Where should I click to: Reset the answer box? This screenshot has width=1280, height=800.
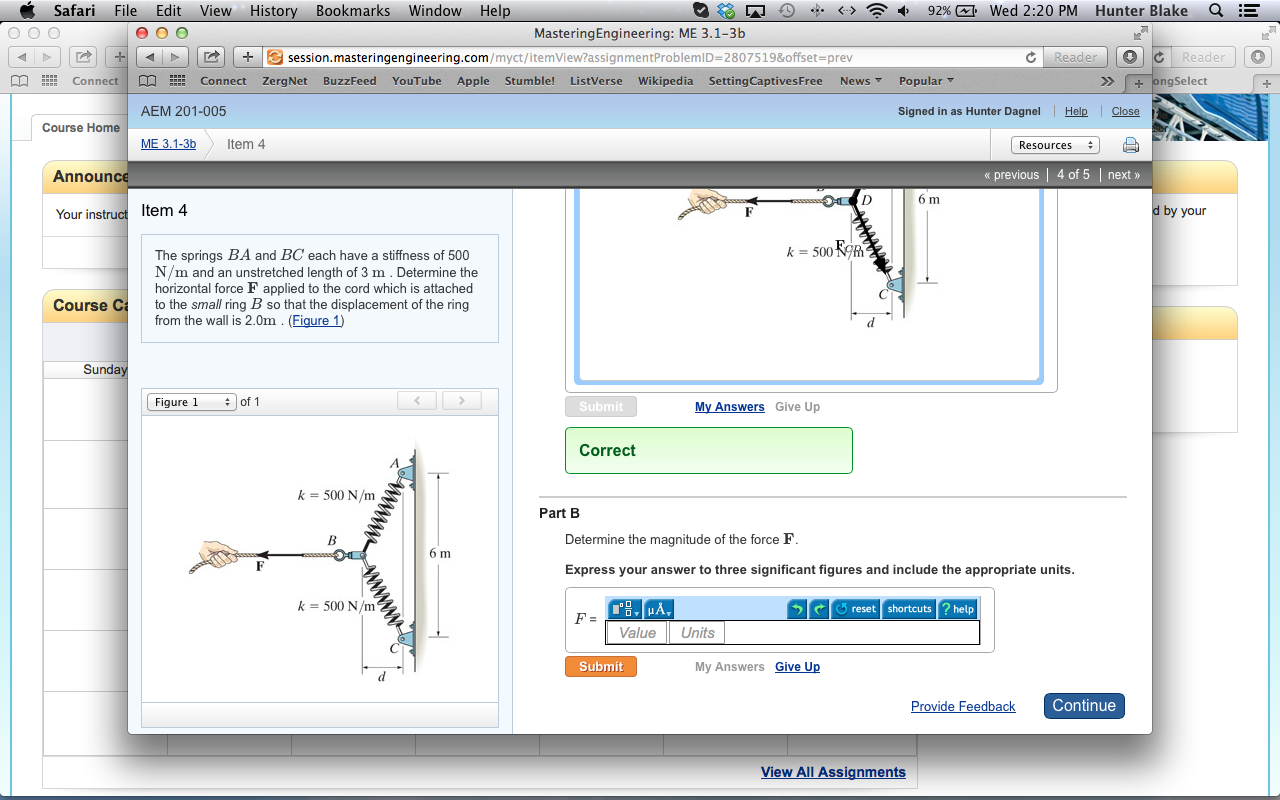coord(855,609)
